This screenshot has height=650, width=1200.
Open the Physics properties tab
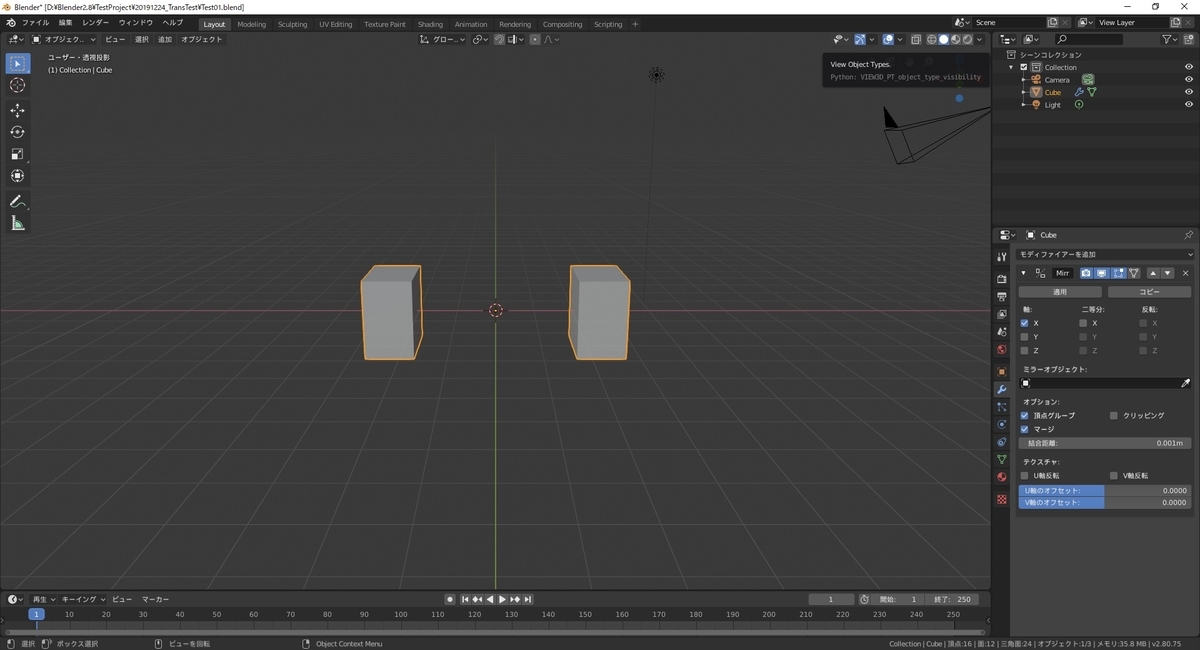1002,424
